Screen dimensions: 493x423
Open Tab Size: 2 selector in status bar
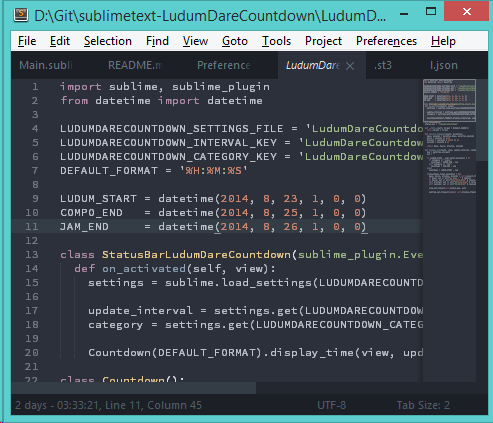(423, 405)
